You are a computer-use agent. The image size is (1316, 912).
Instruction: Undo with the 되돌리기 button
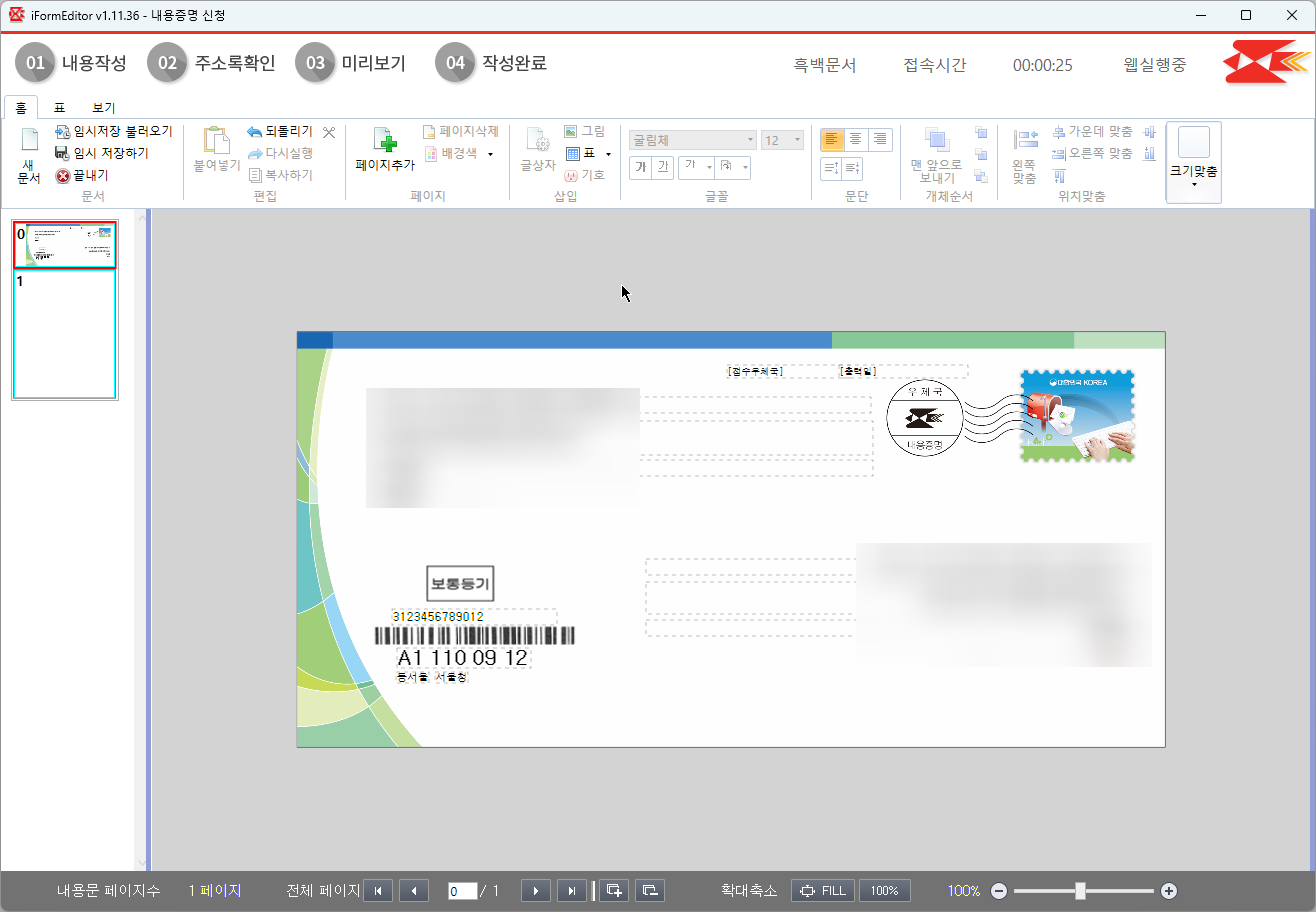pyautogui.click(x=280, y=131)
